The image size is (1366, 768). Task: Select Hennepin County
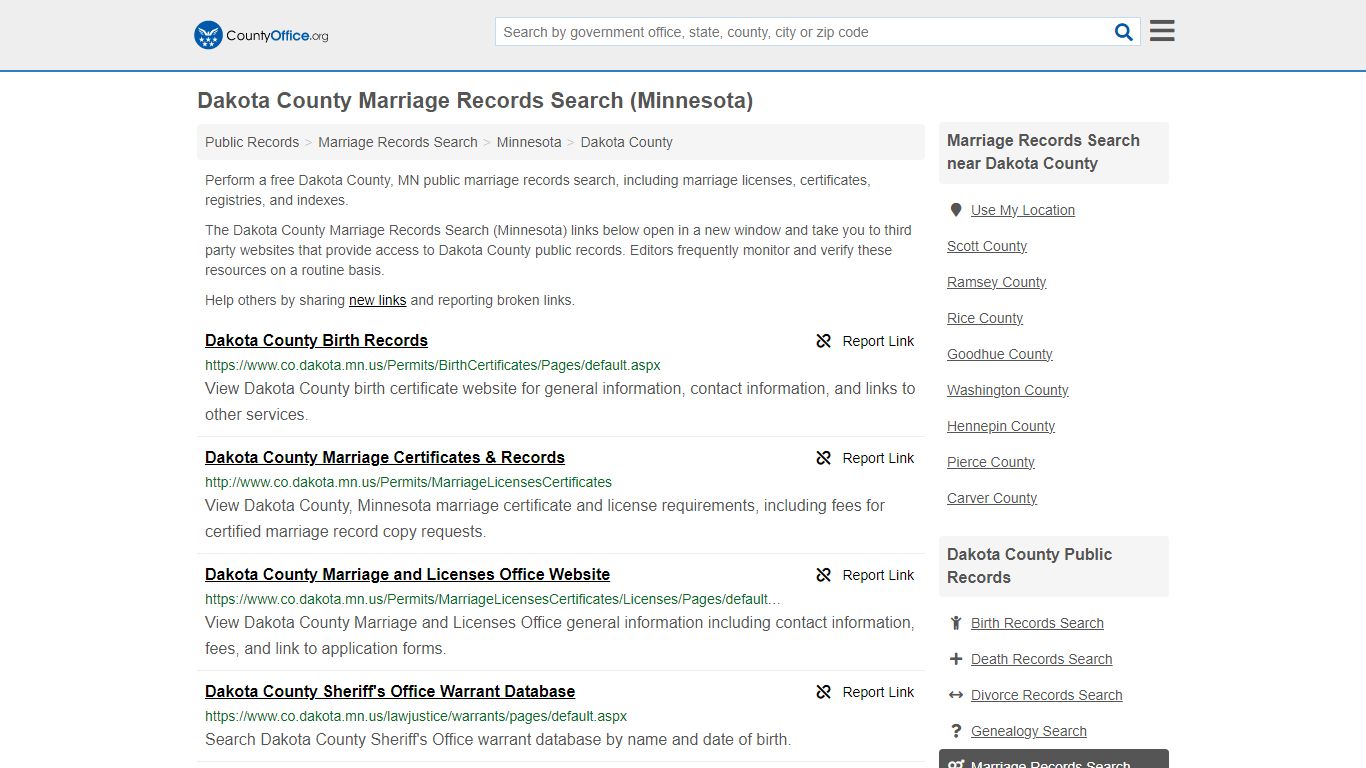(x=1001, y=426)
